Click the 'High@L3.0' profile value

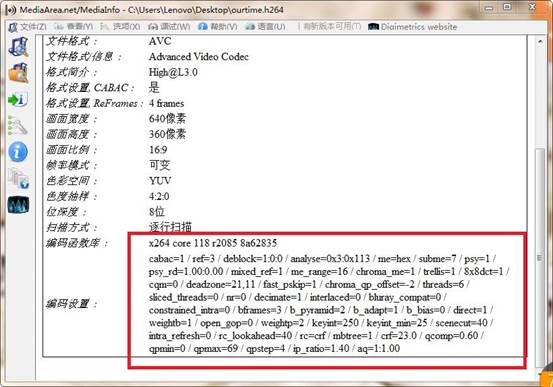(x=173, y=72)
